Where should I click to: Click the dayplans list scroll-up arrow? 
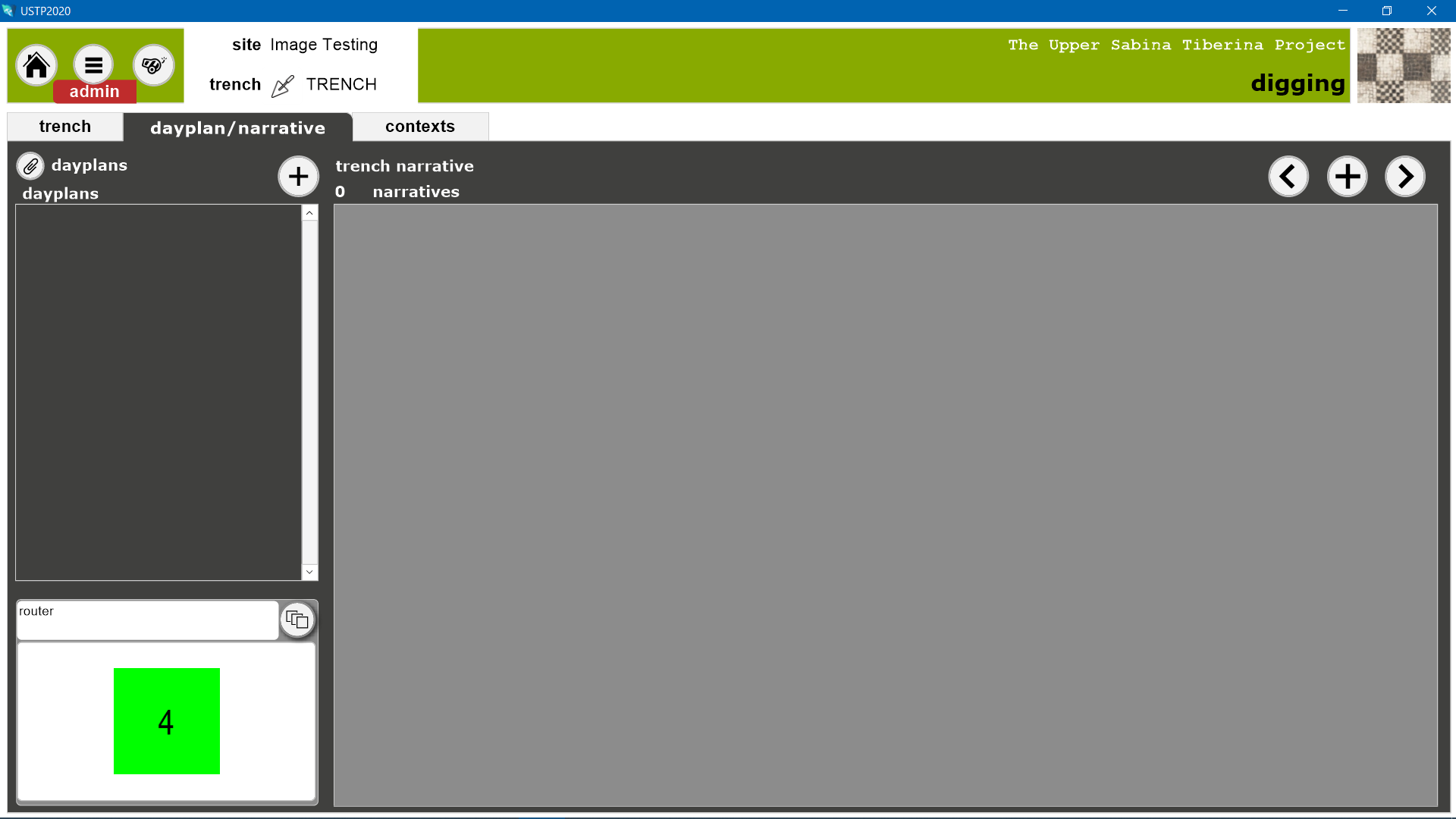click(x=309, y=213)
